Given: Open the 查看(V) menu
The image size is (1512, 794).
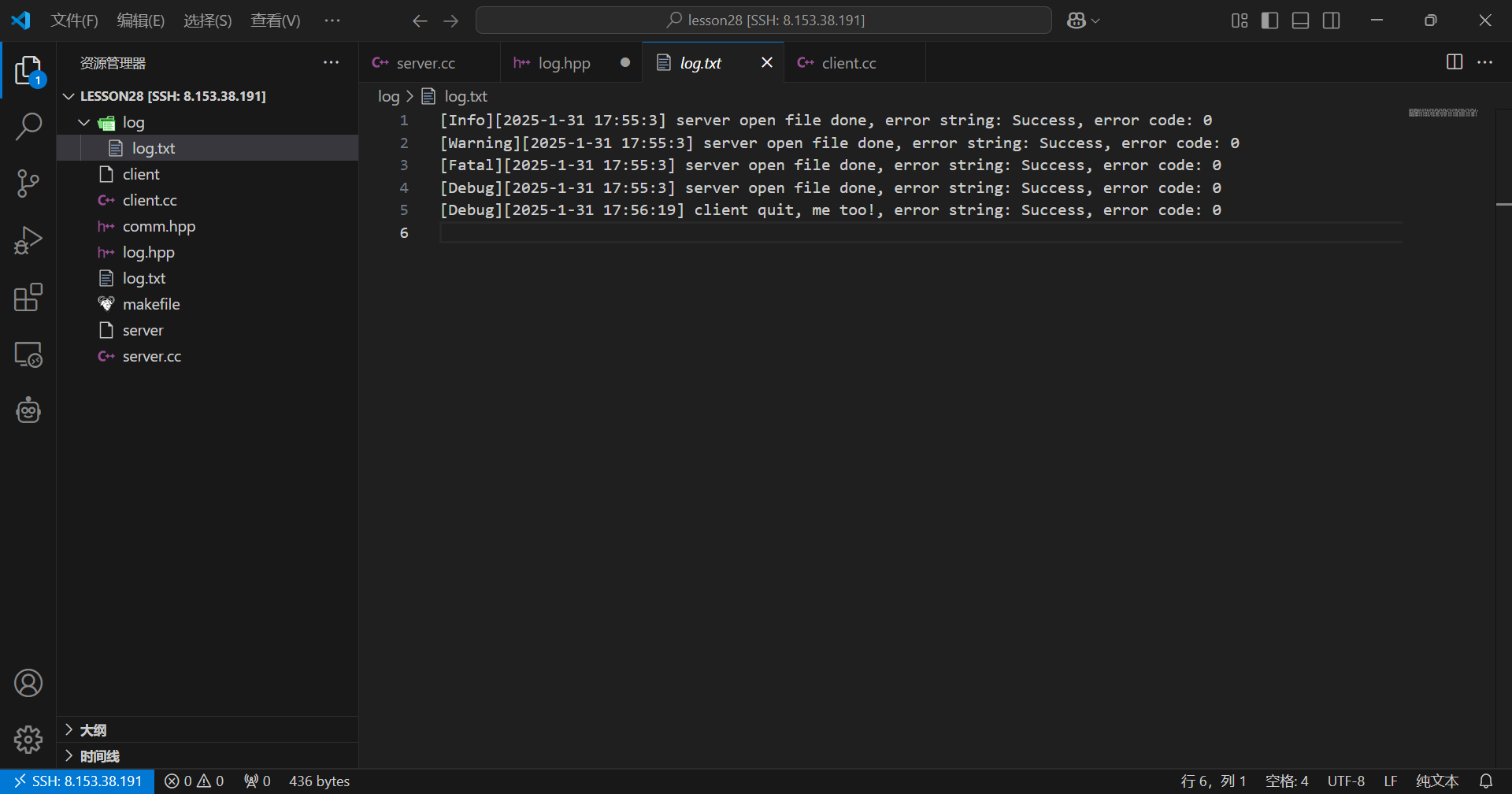Looking at the screenshot, I should (276, 20).
